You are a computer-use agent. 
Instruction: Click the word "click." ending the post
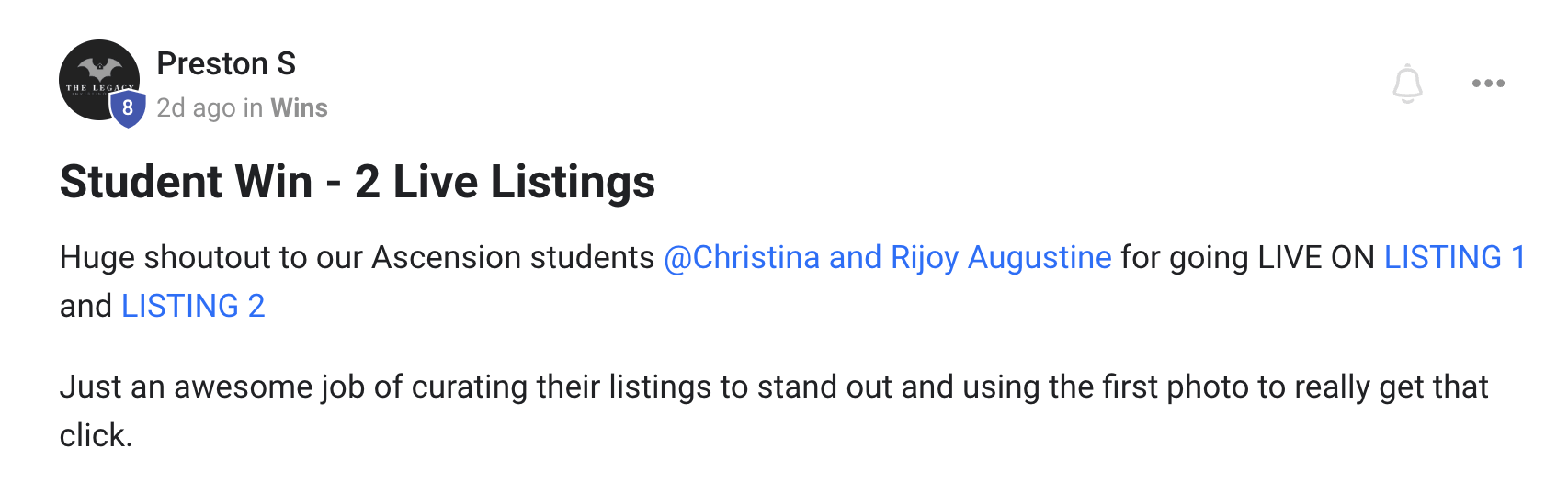(x=96, y=435)
